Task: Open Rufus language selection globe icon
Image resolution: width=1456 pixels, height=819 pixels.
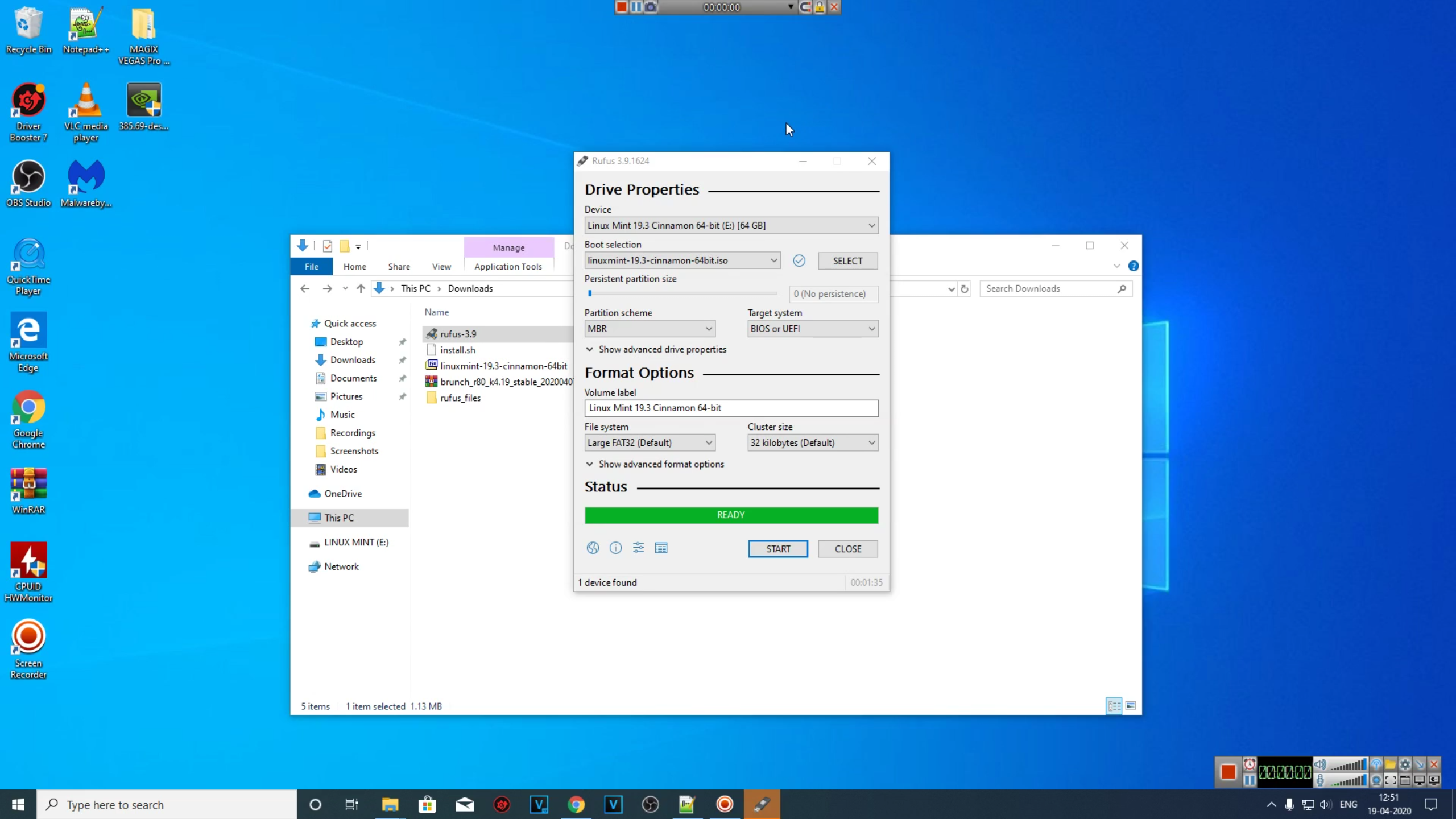Action: (x=592, y=548)
